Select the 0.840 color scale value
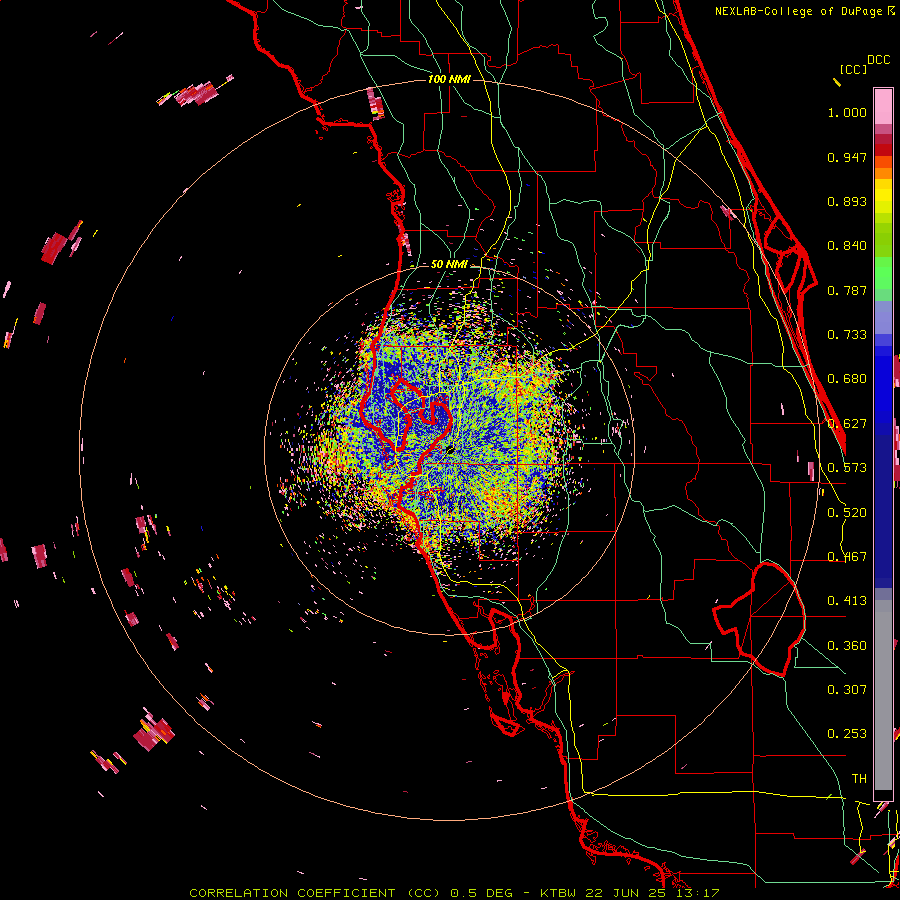This screenshot has width=900, height=900. pos(847,246)
